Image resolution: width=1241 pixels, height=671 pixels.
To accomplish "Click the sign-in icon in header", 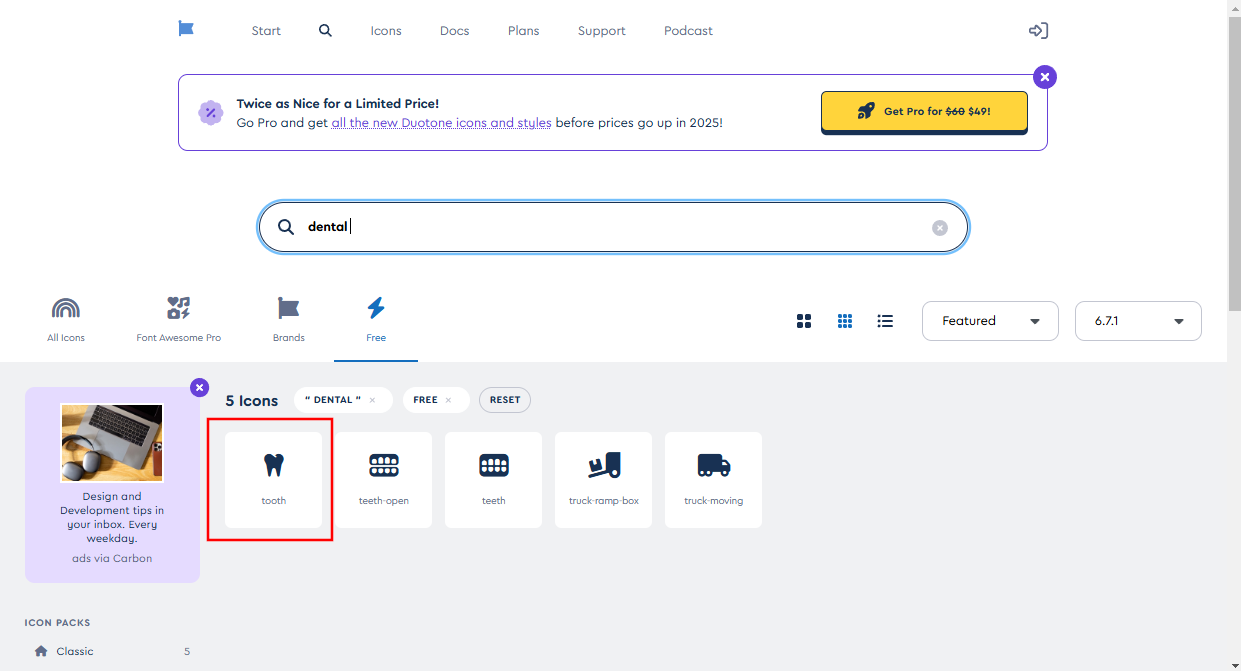I will click(1038, 31).
